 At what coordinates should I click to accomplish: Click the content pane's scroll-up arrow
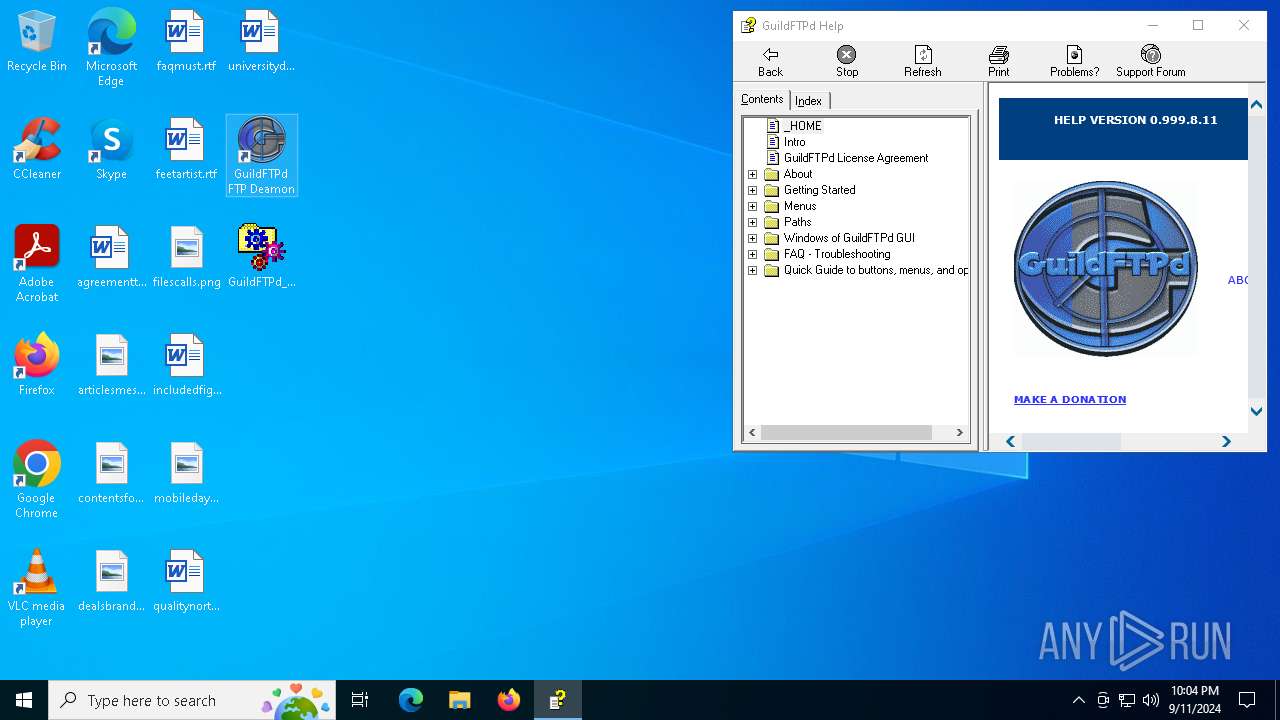click(x=1257, y=106)
